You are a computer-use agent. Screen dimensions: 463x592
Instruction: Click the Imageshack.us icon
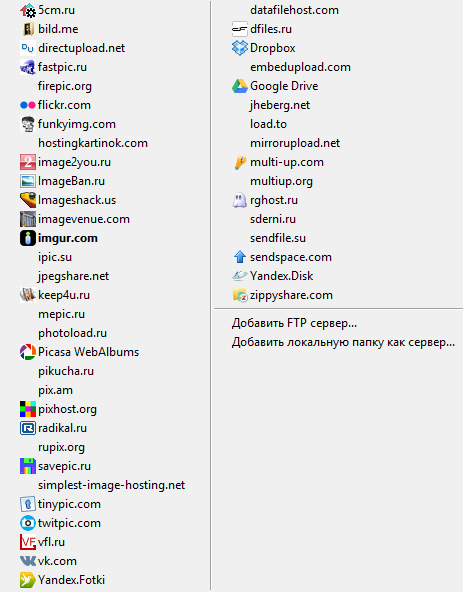point(28,200)
